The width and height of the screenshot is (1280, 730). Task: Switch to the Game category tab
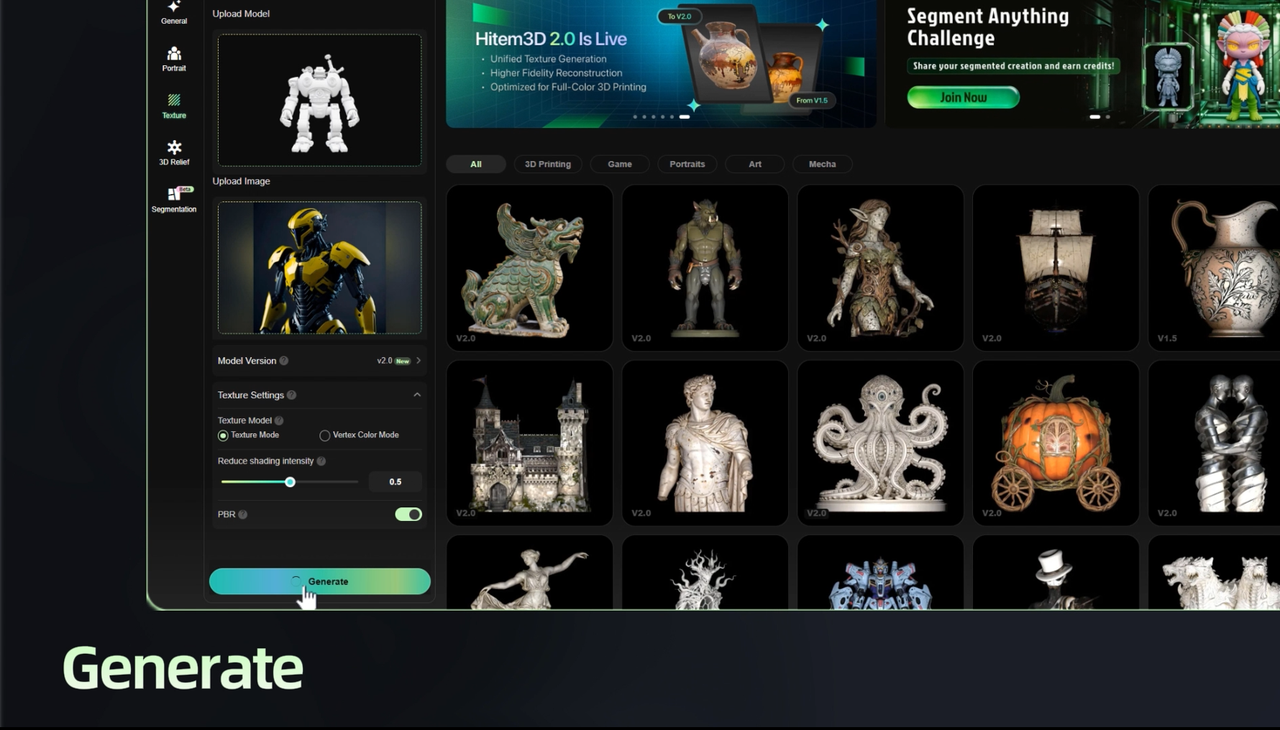point(620,164)
